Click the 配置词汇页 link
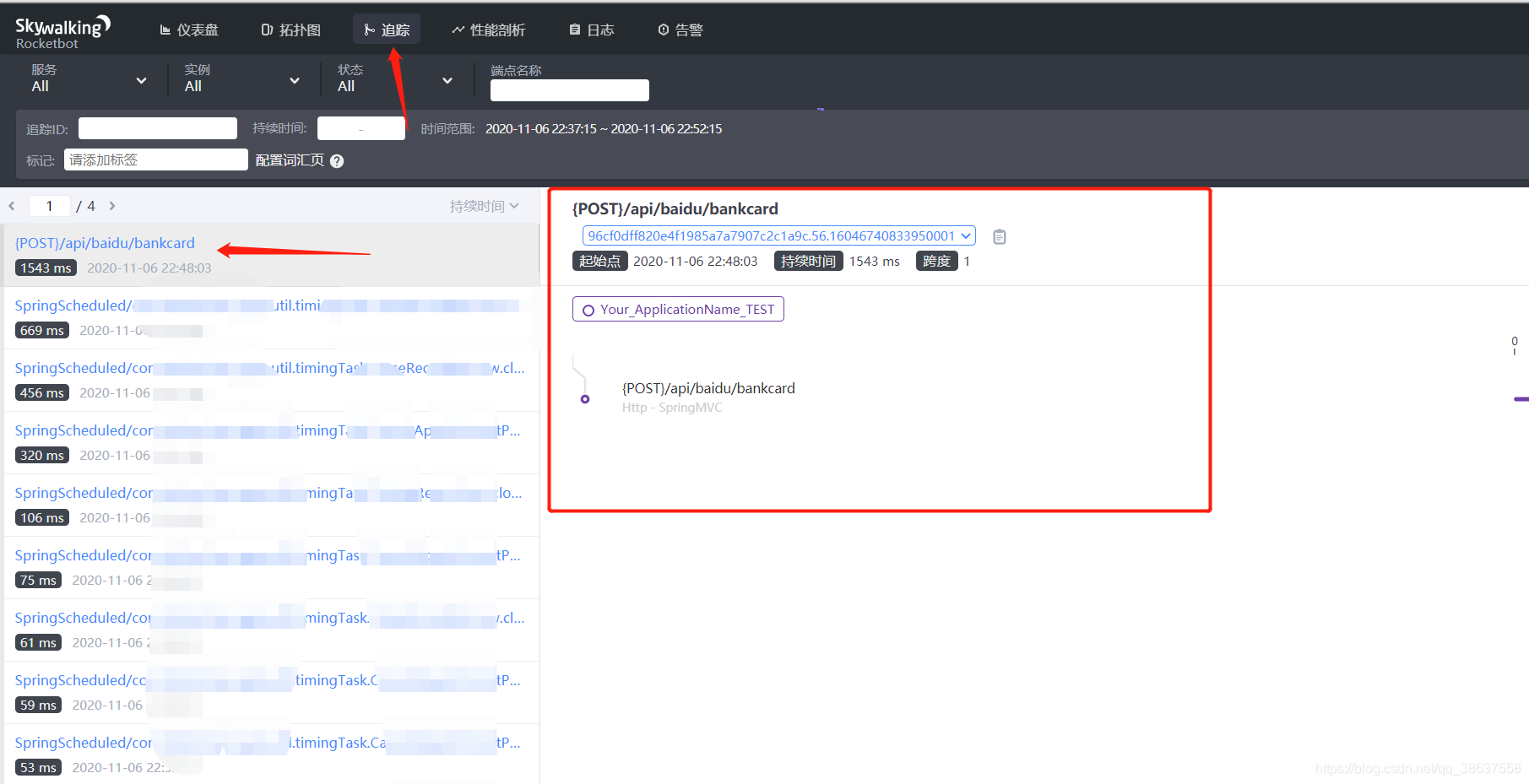 [290, 160]
